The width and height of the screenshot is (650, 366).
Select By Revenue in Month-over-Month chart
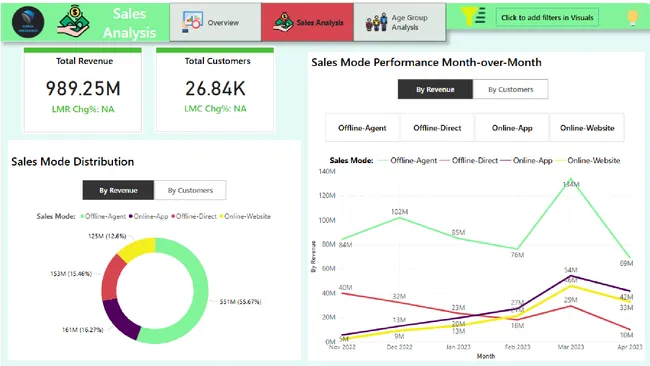[435, 89]
